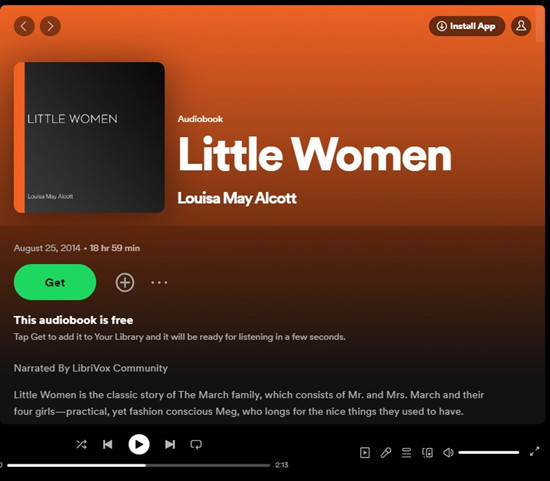Go forward with the right arrow button
Viewport: 550px width, 481px height.
(x=50, y=26)
